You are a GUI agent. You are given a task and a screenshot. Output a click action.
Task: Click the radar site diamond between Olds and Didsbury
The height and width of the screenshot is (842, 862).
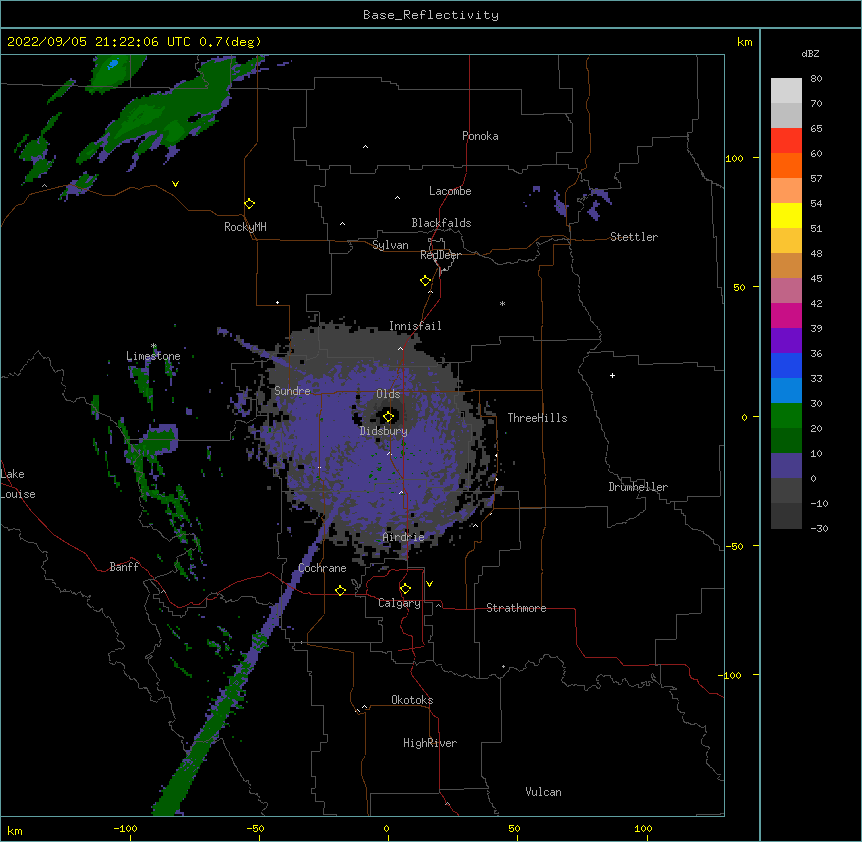[x=388, y=416]
